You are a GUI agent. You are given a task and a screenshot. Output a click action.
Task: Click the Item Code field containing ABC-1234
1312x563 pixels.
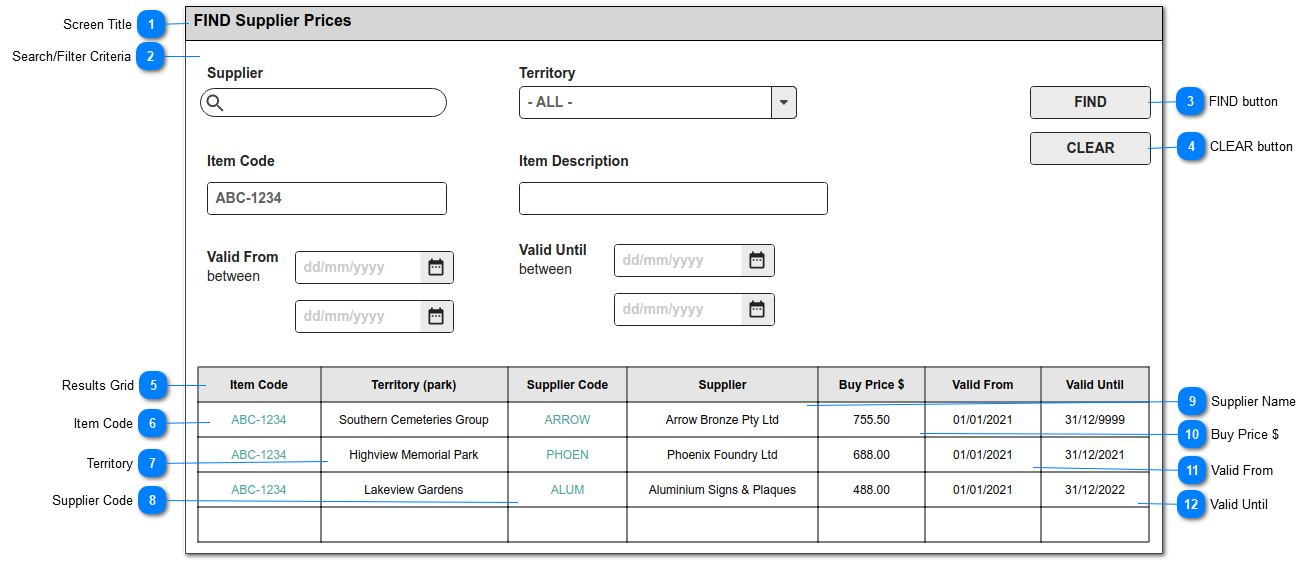[x=327, y=198]
